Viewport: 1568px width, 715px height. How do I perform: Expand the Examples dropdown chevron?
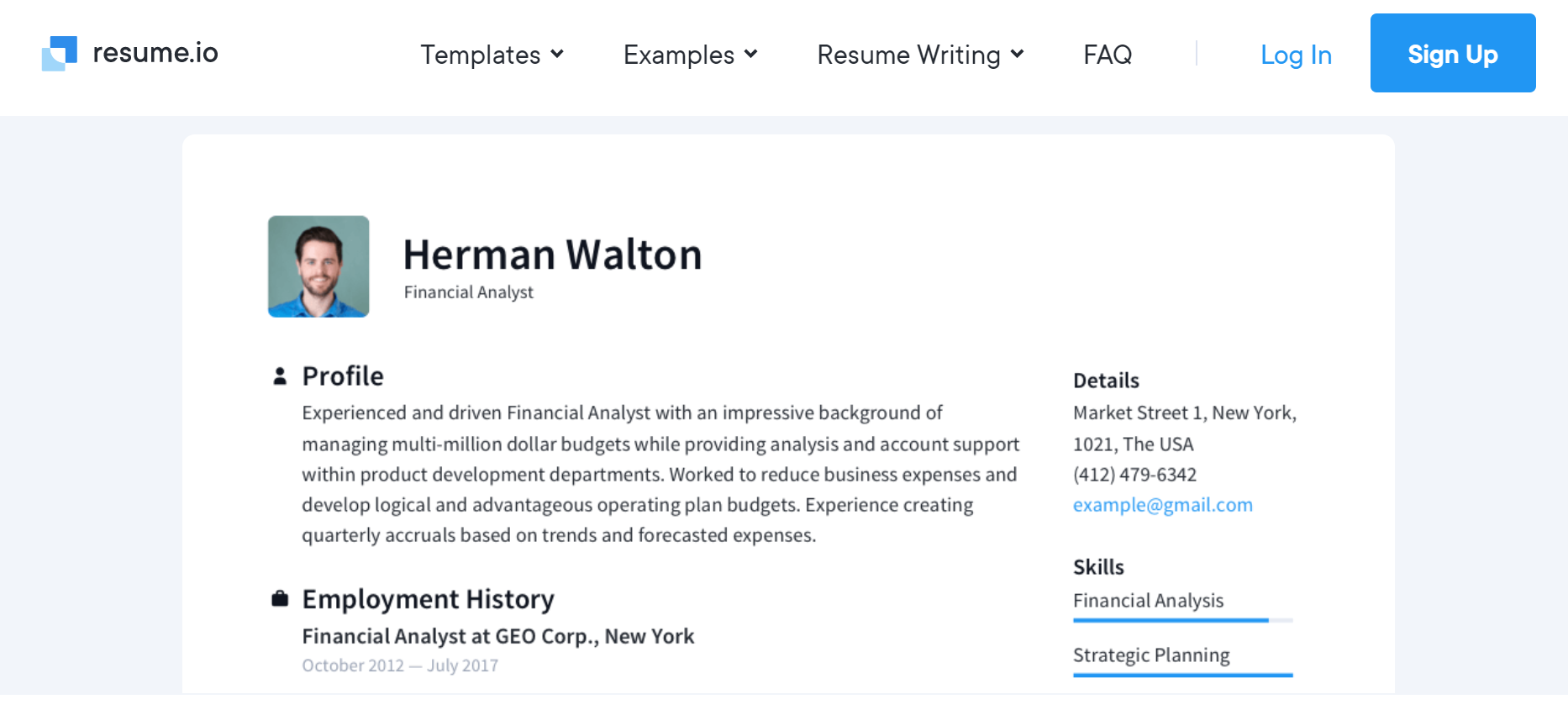coord(751,54)
